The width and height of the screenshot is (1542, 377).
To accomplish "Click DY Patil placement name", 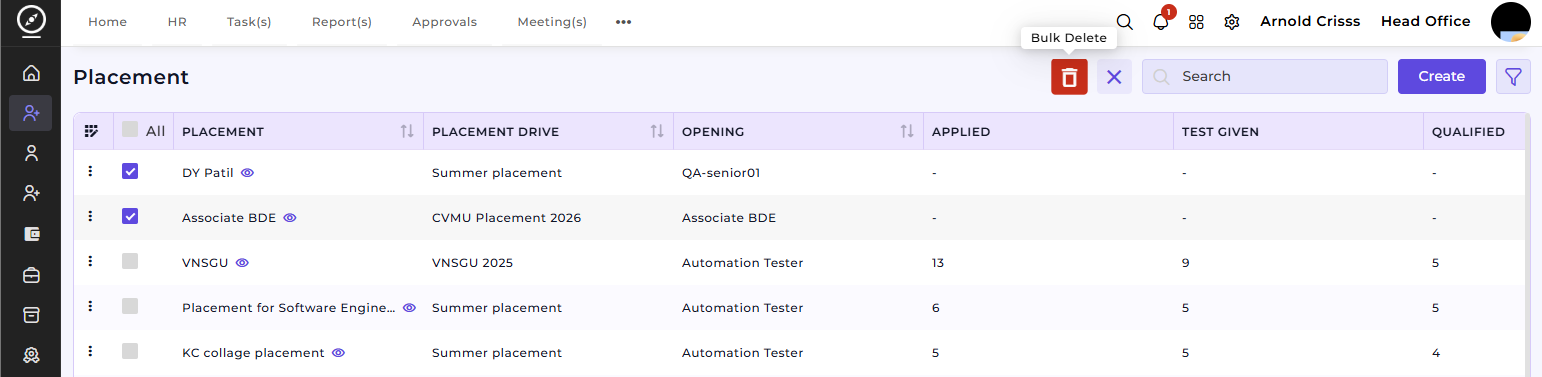I will (x=208, y=173).
